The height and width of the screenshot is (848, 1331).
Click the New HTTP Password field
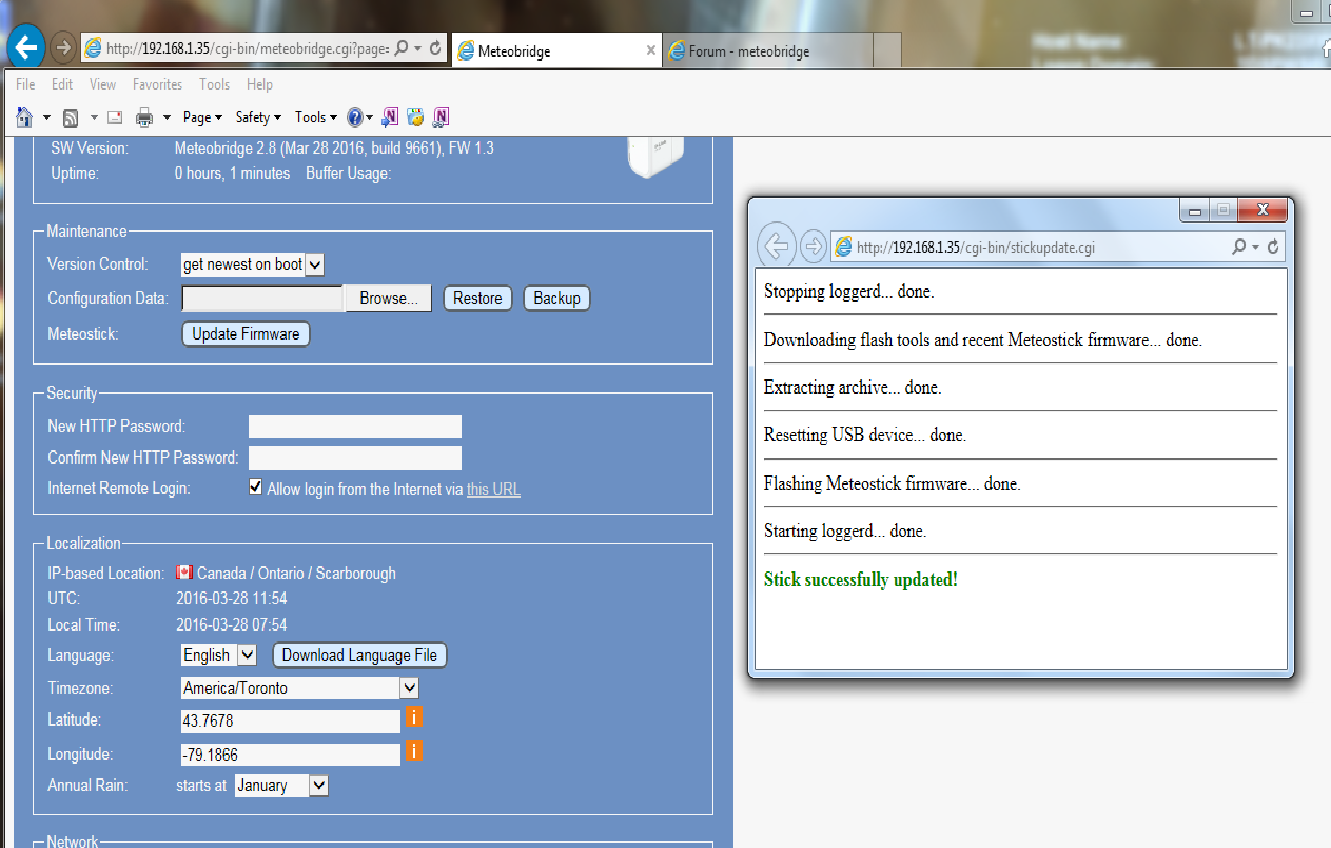pos(355,427)
